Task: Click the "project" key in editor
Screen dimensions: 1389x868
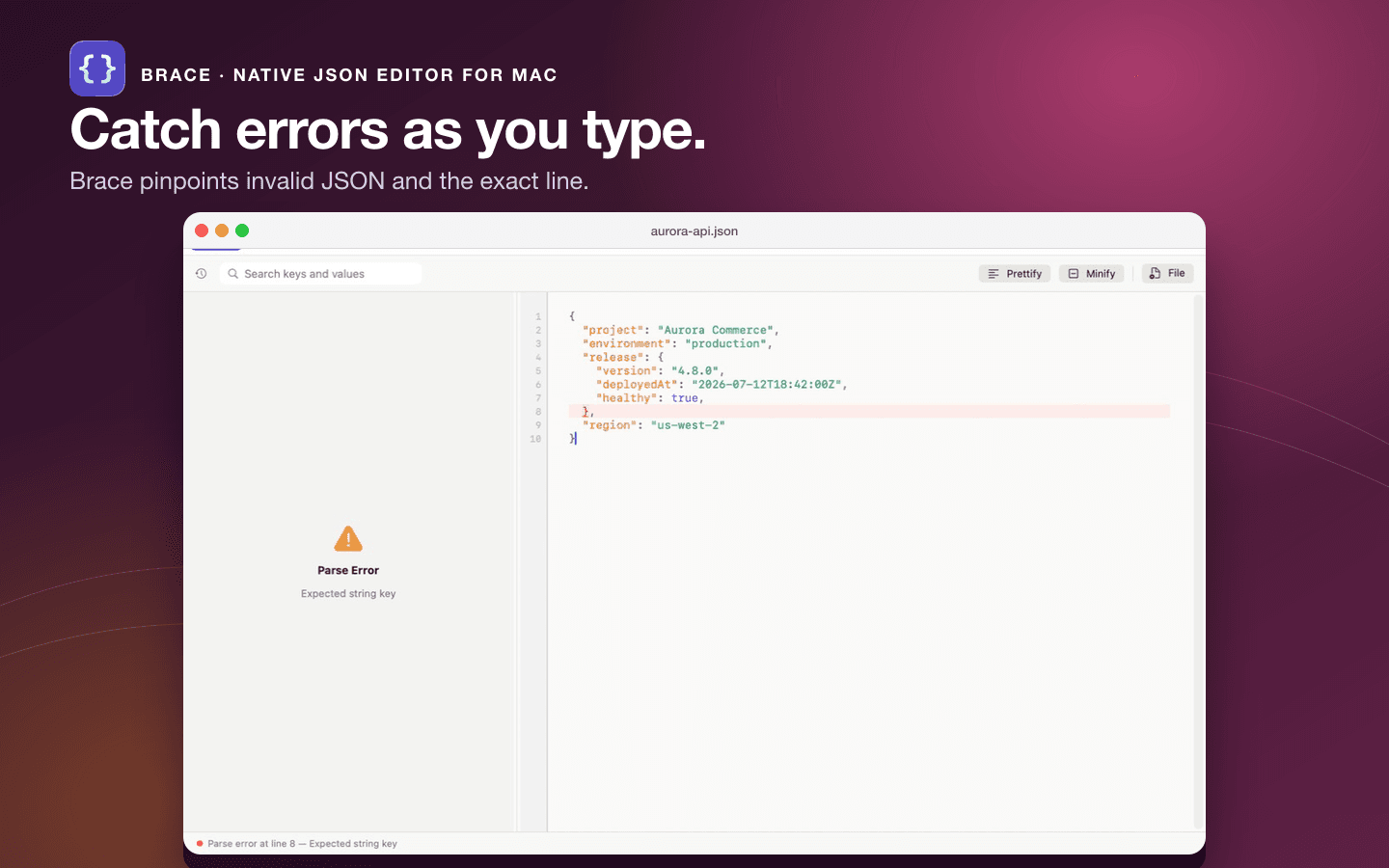Action: pos(613,331)
